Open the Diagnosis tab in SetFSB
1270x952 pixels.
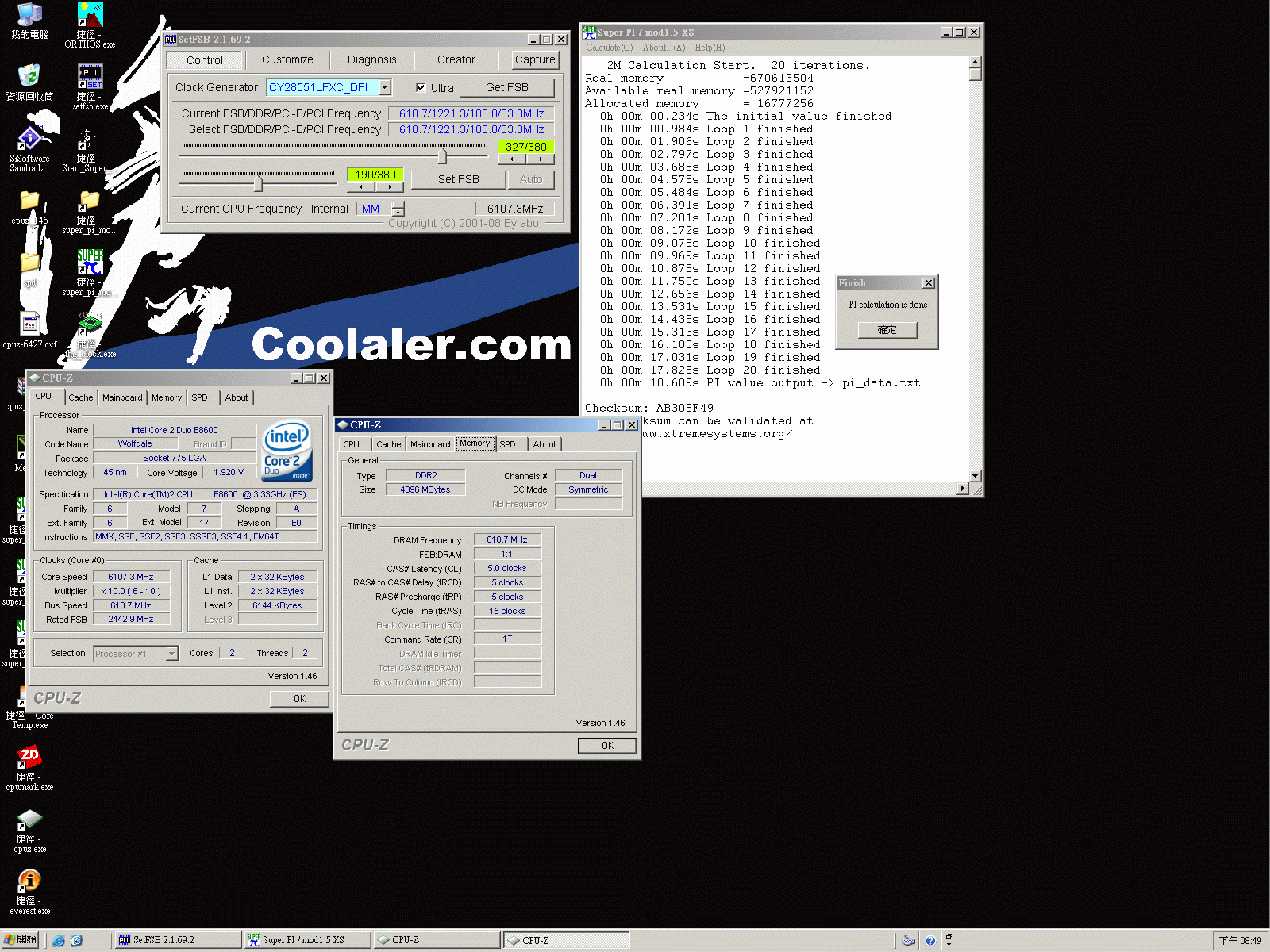tap(371, 59)
